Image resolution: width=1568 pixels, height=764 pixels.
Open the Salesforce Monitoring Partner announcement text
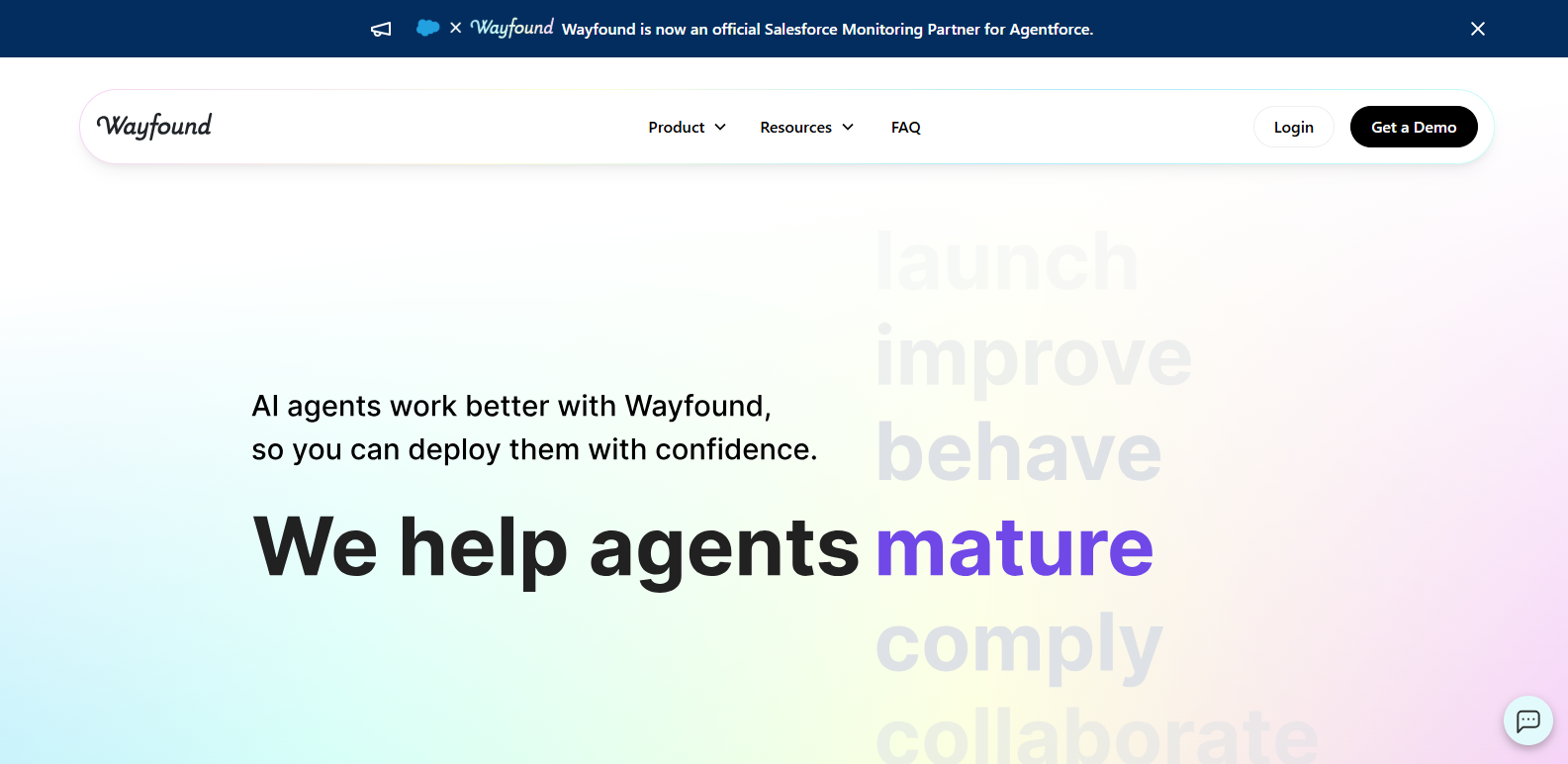pyautogui.click(x=827, y=30)
